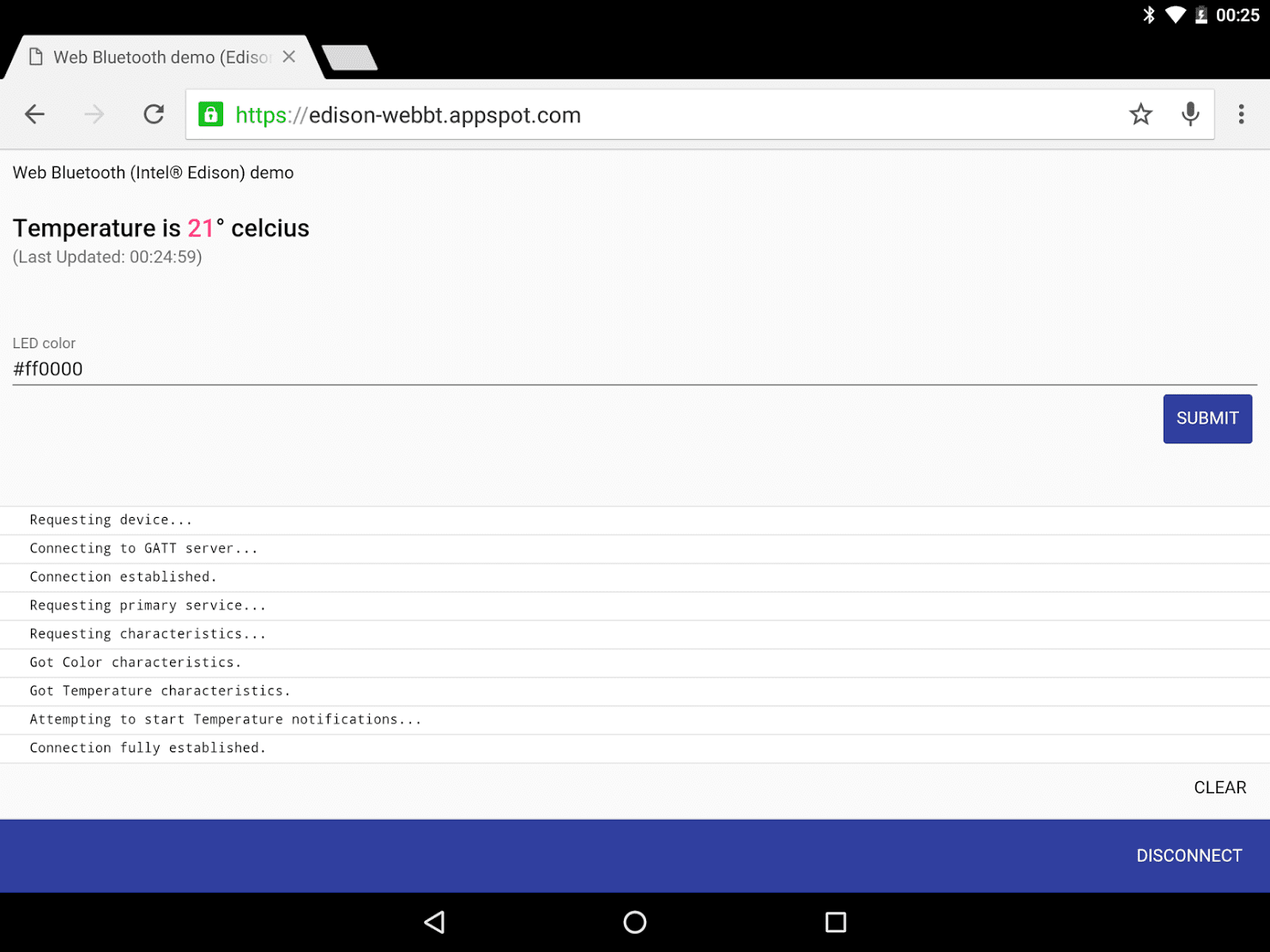Tap CLEAR to empty the log
The width and height of the screenshot is (1270, 952).
click(1219, 786)
